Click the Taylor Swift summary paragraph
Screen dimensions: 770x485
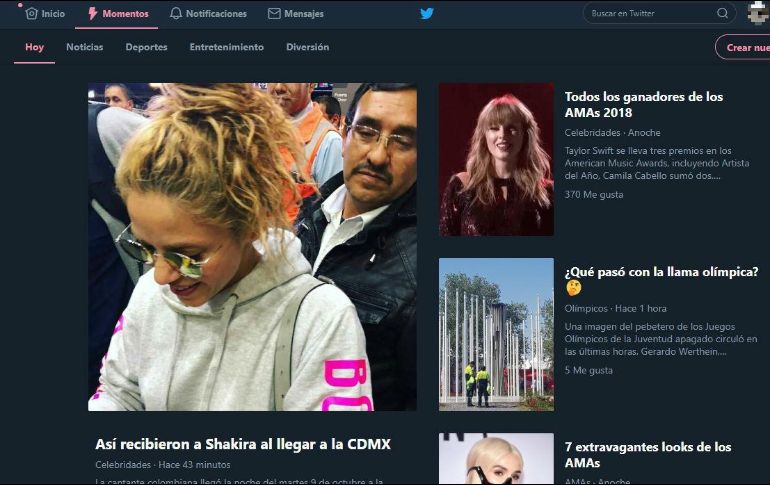(x=657, y=163)
